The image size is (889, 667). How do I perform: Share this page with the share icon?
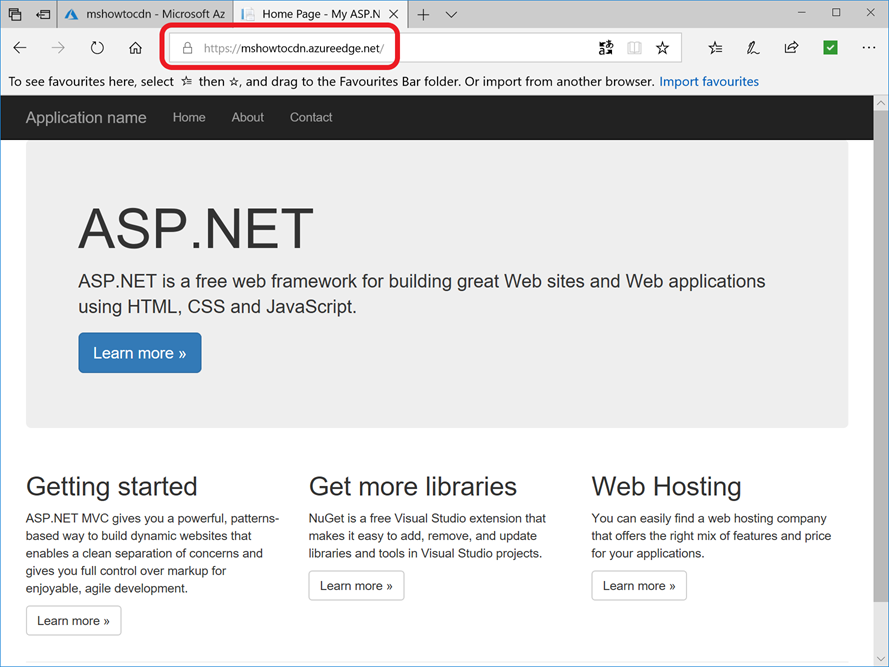[791, 48]
